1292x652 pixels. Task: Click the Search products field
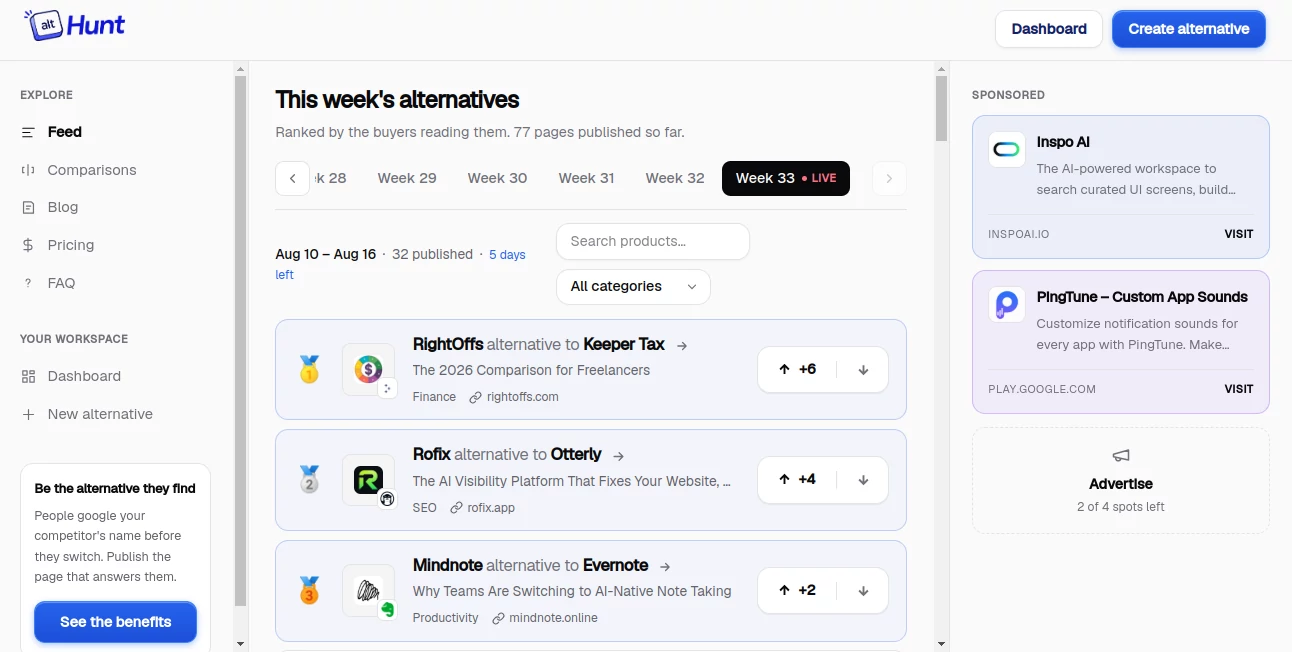click(652, 241)
